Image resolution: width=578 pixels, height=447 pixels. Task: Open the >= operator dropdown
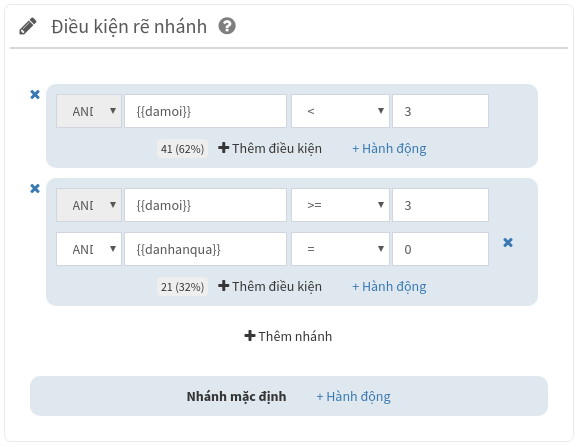click(340, 205)
